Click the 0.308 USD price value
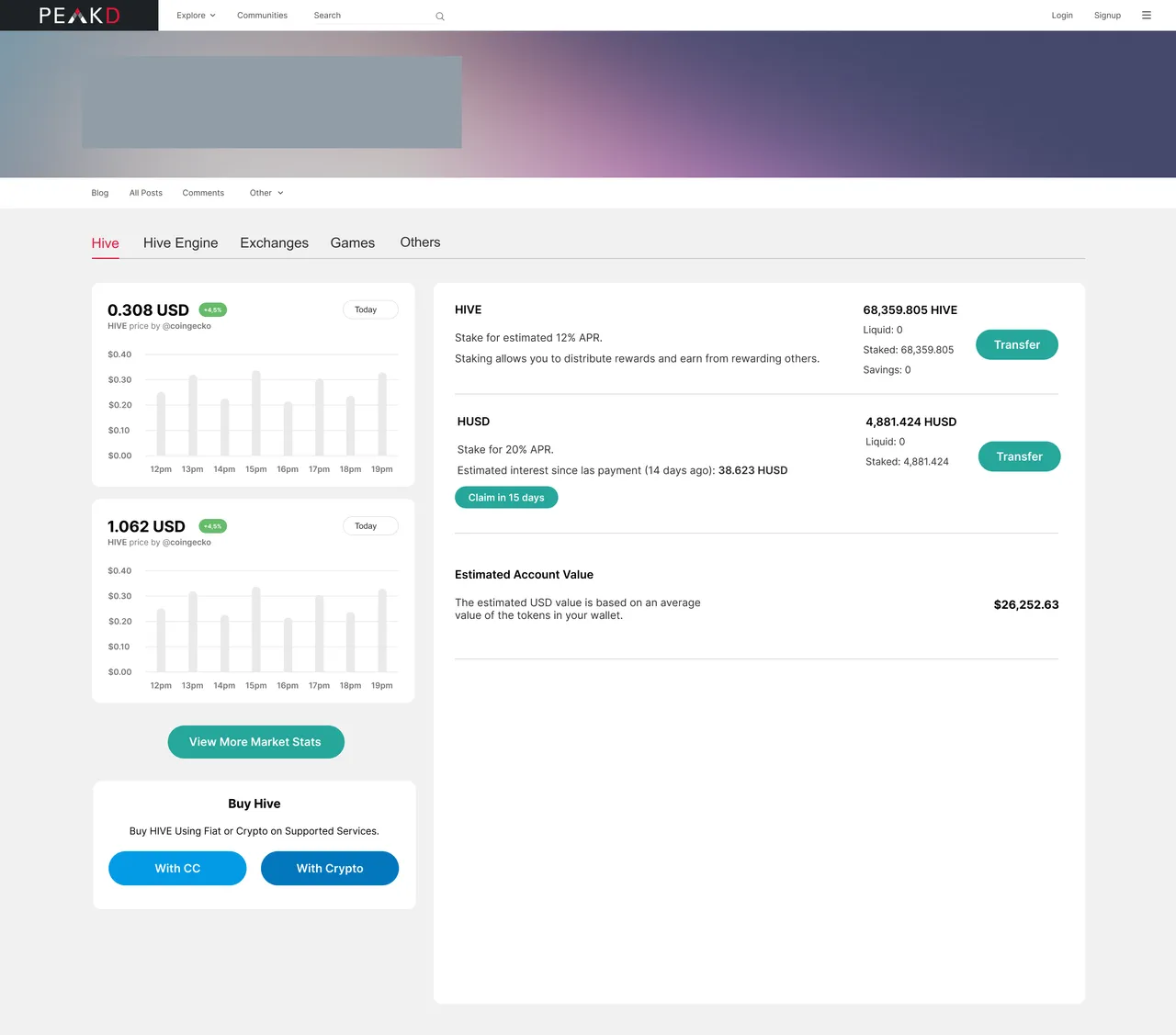Image resolution: width=1176 pixels, height=1035 pixels. [148, 310]
